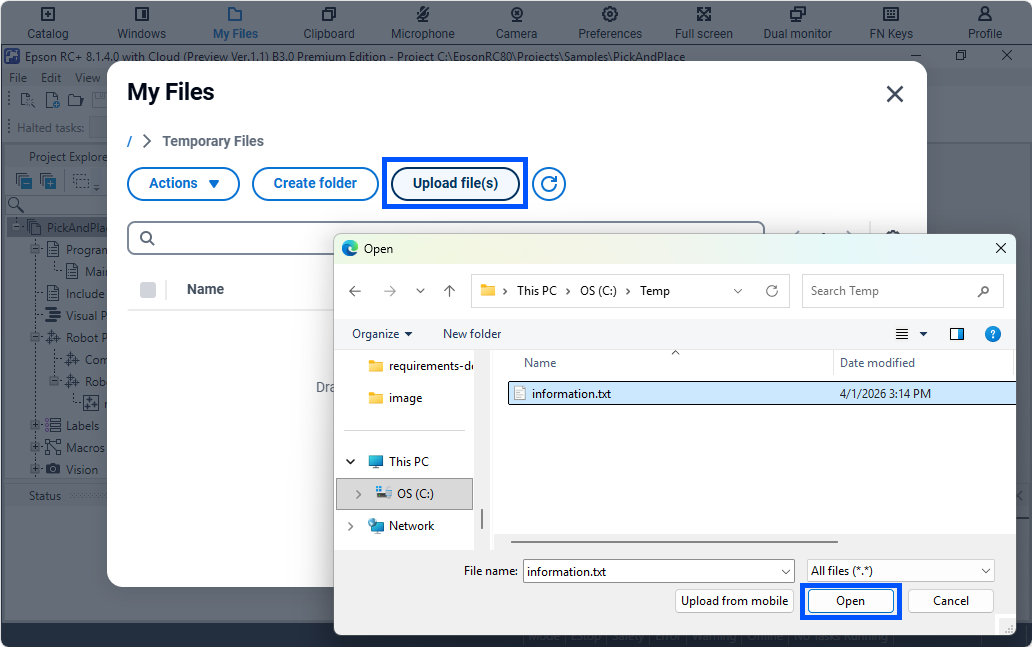Screen dimensions: 1032x647
Task: Refresh the Temp folder listing
Action: click(772, 291)
